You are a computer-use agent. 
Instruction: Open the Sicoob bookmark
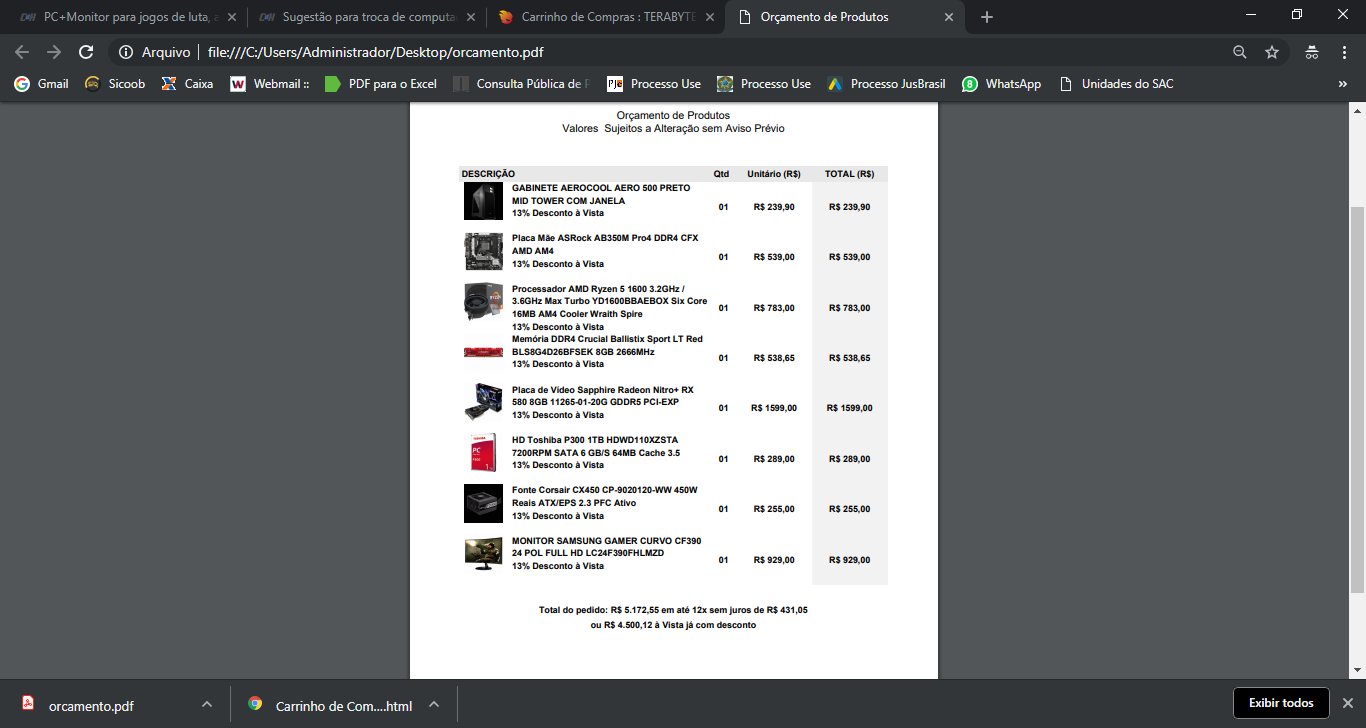[x=115, y=84]
